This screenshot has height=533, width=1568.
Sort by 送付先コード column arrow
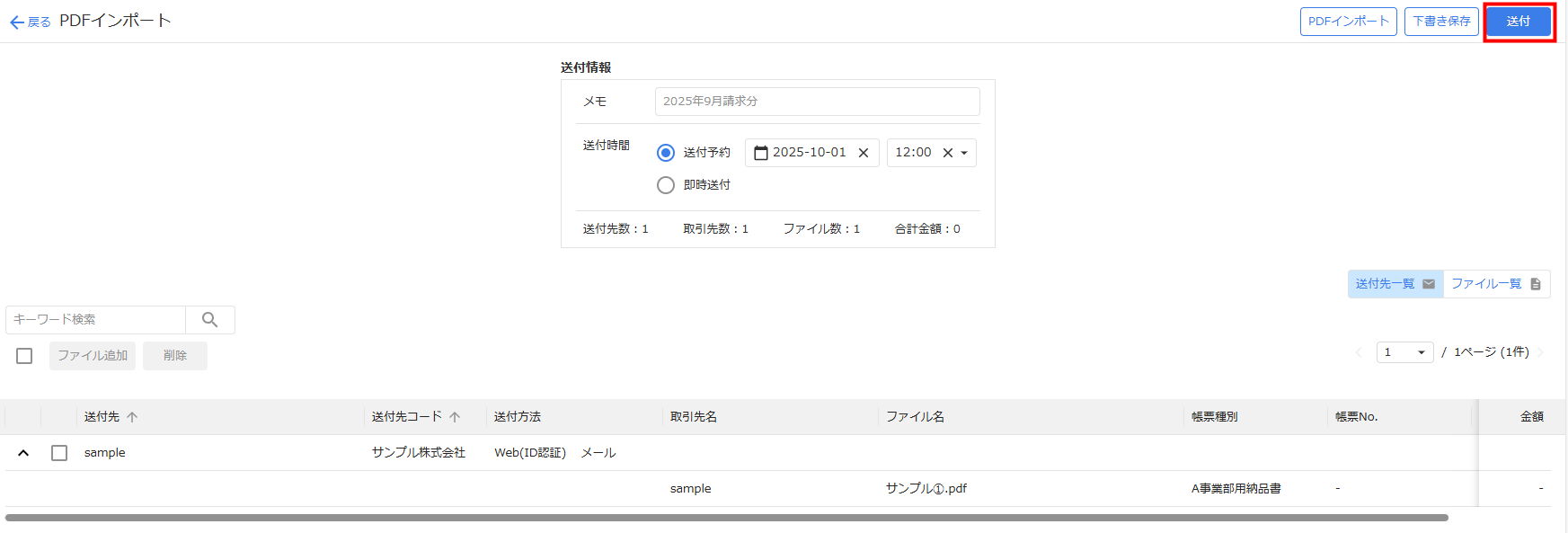pyautogui.click(x=455, y=417)
